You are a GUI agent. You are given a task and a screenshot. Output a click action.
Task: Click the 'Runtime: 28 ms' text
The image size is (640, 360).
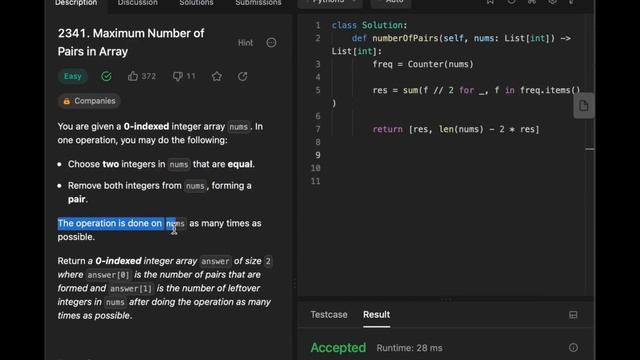tap(409, 348)
